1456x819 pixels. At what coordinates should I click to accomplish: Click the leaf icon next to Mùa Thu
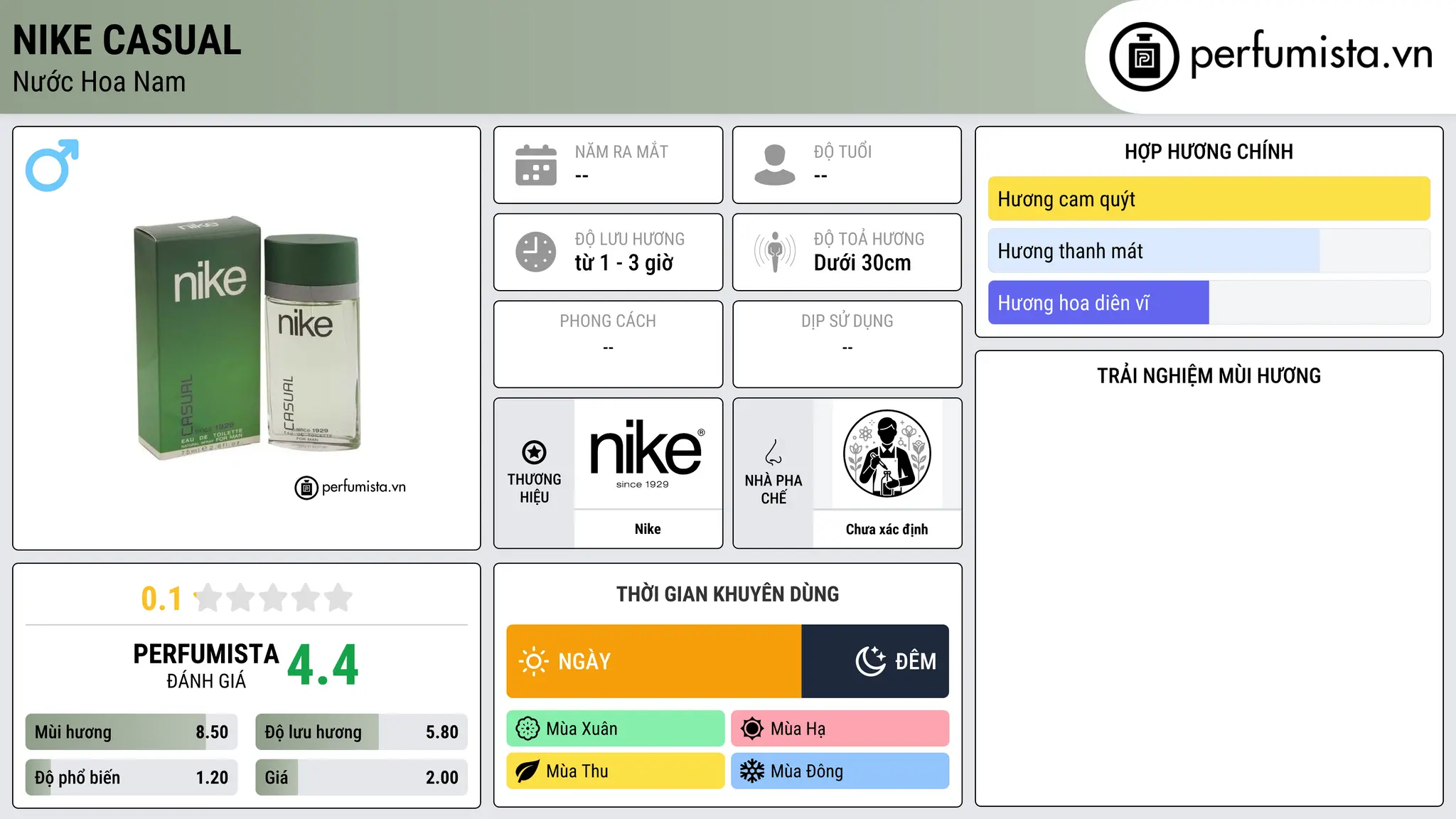[528, 771]
